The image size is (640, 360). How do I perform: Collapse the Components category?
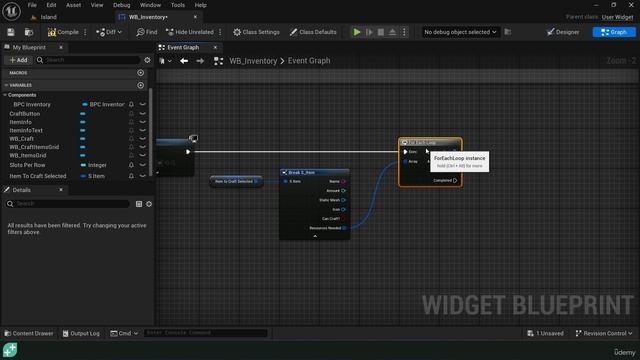[x=5, y=95]
